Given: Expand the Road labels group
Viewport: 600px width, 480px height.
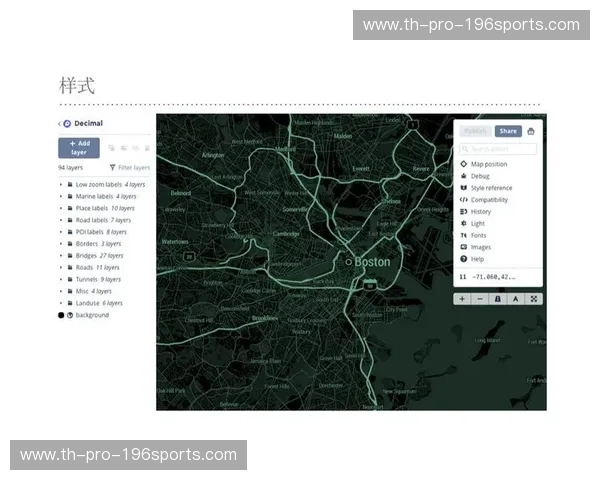Looking at the screenshot, I should [x=61, y=220].
